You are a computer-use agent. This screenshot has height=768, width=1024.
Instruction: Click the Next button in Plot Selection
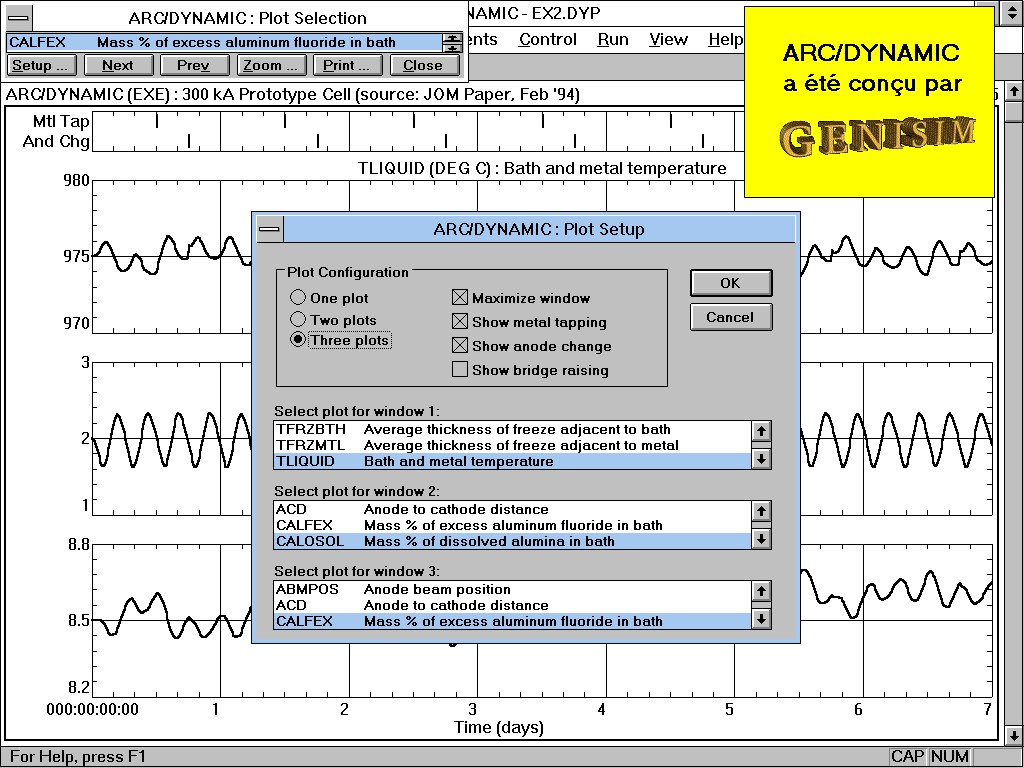[x=118, y=65]
